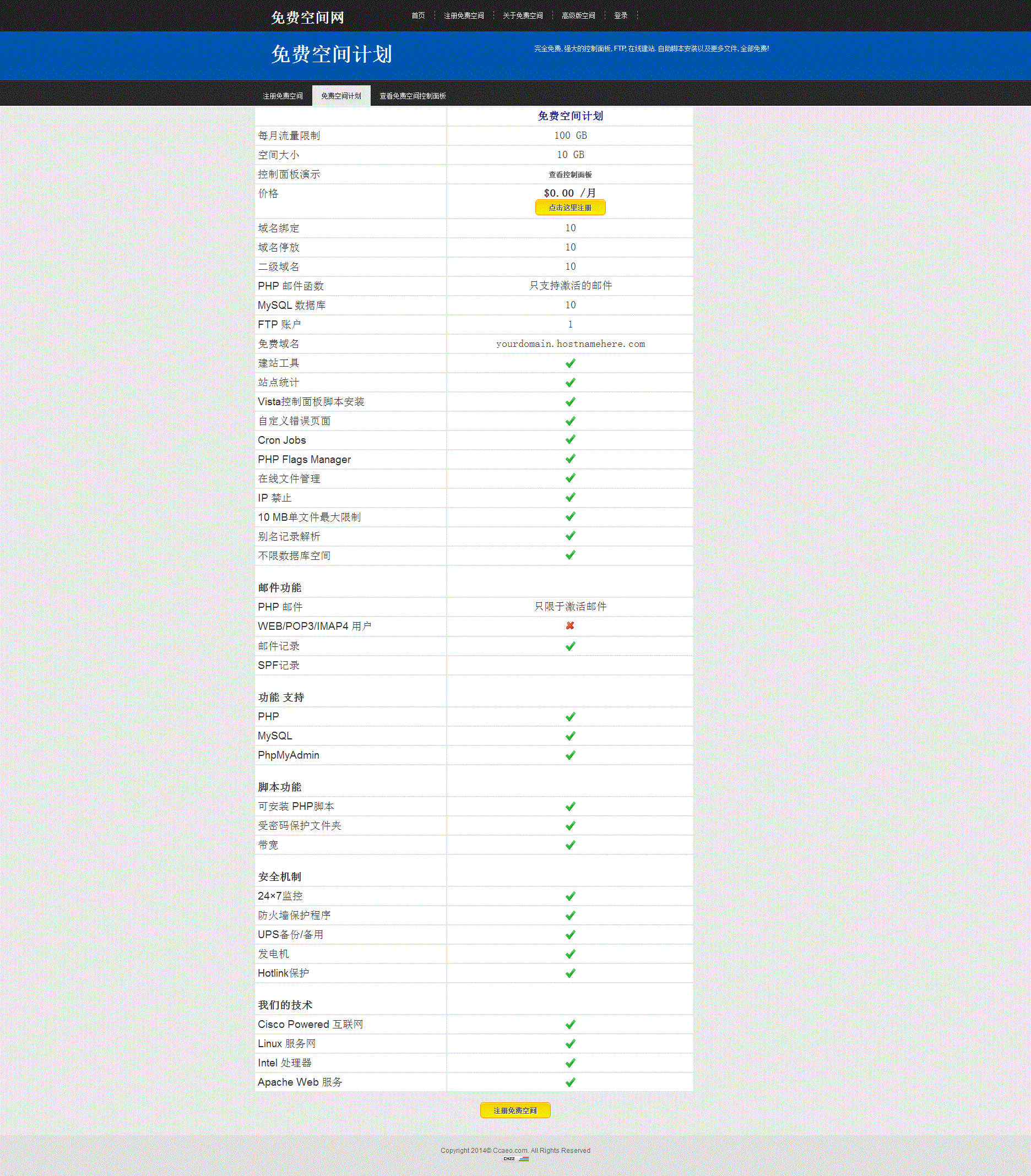This screenshot has width=1031, height=1176.
Task: Click the check mark for 不限数据库空间
Action: pyautogui.click(x=570, y=555)
